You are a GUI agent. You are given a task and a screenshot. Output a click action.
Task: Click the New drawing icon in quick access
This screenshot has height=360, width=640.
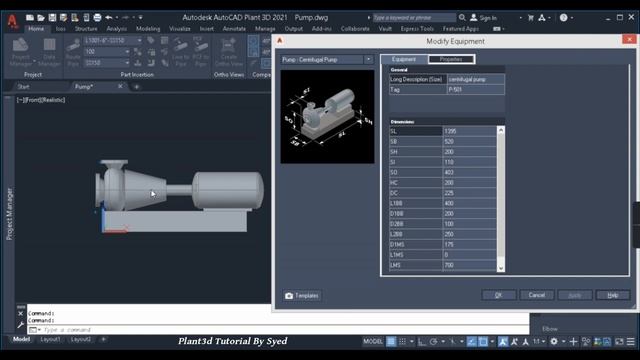tap(30, 18)
